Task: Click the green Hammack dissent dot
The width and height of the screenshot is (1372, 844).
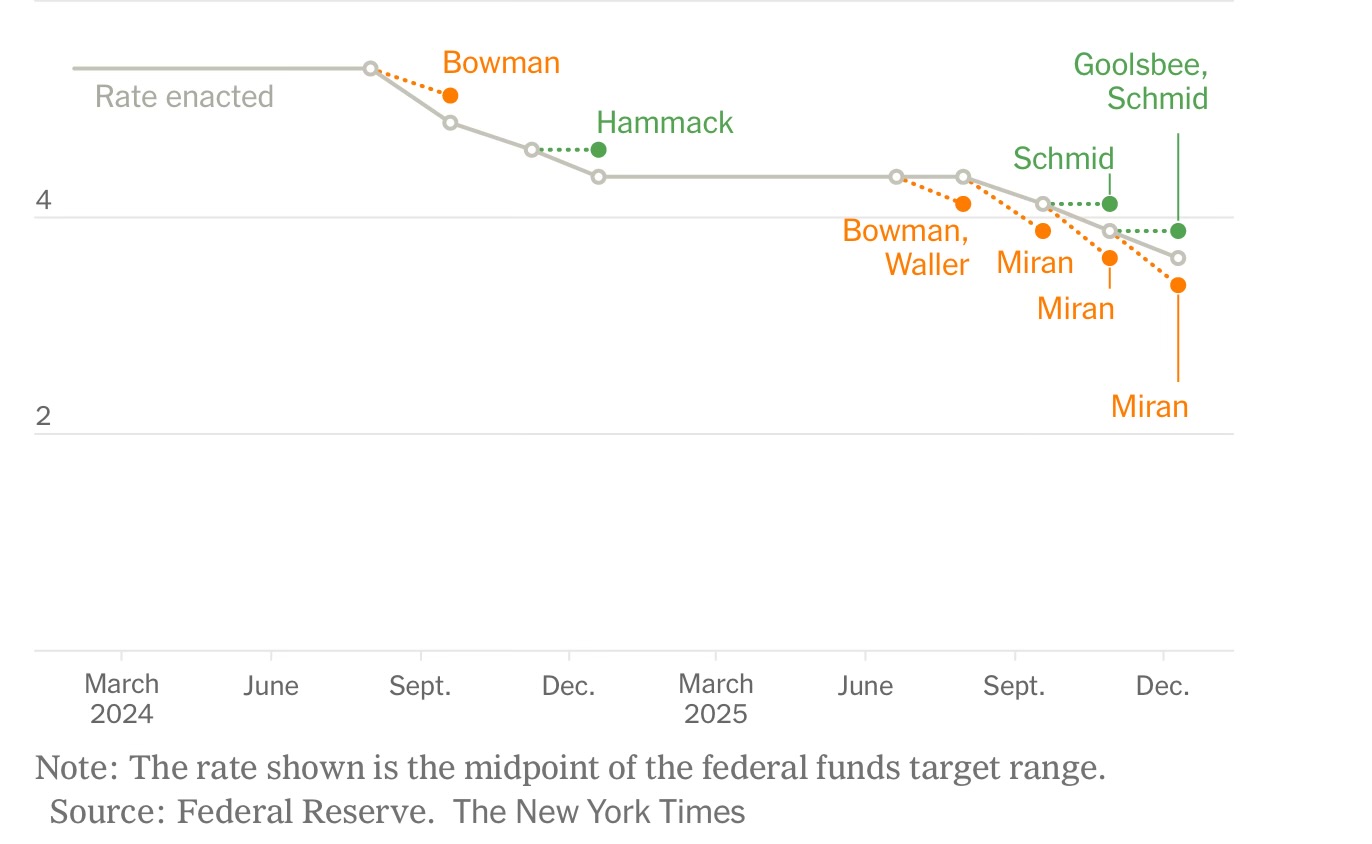Action: [x=598, y=150]
